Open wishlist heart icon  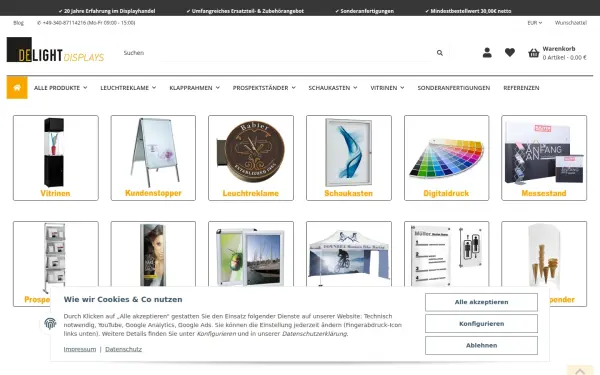(x=510, y=52)
